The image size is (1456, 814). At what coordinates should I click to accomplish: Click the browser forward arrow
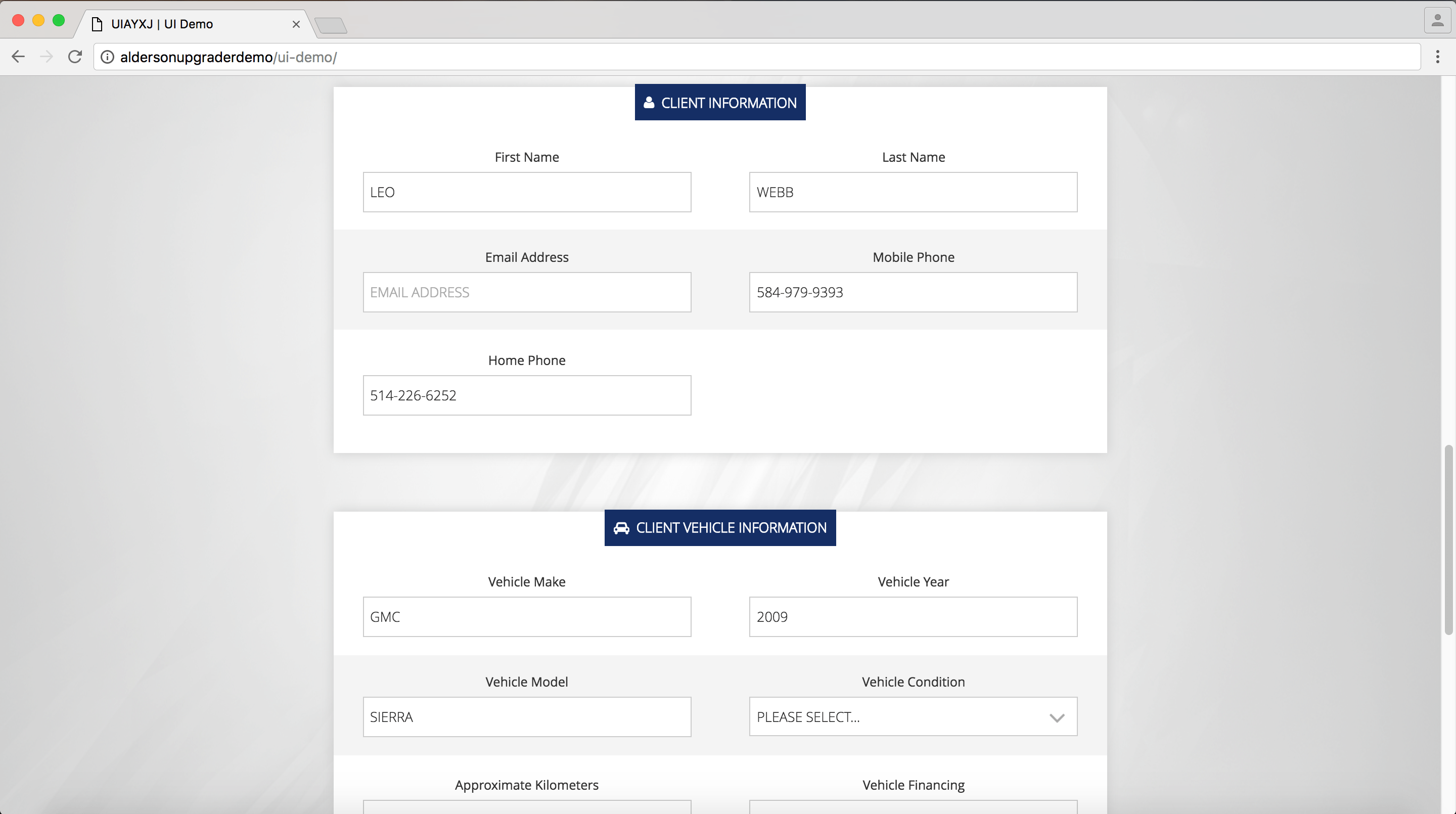click(47, 57)
